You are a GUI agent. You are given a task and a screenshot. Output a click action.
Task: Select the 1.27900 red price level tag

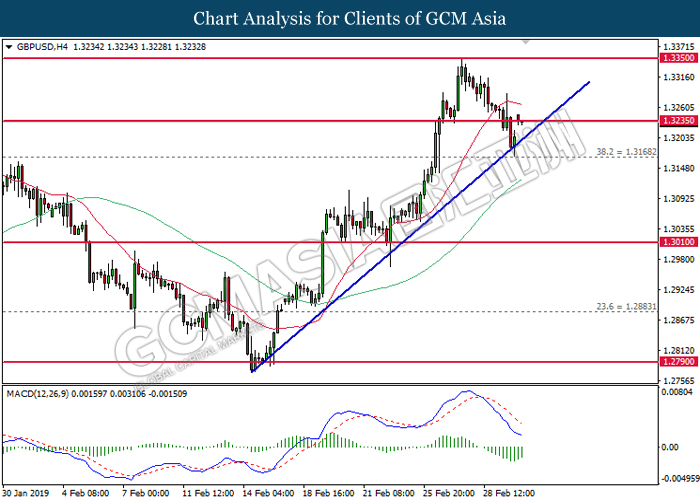coord(679,362)
